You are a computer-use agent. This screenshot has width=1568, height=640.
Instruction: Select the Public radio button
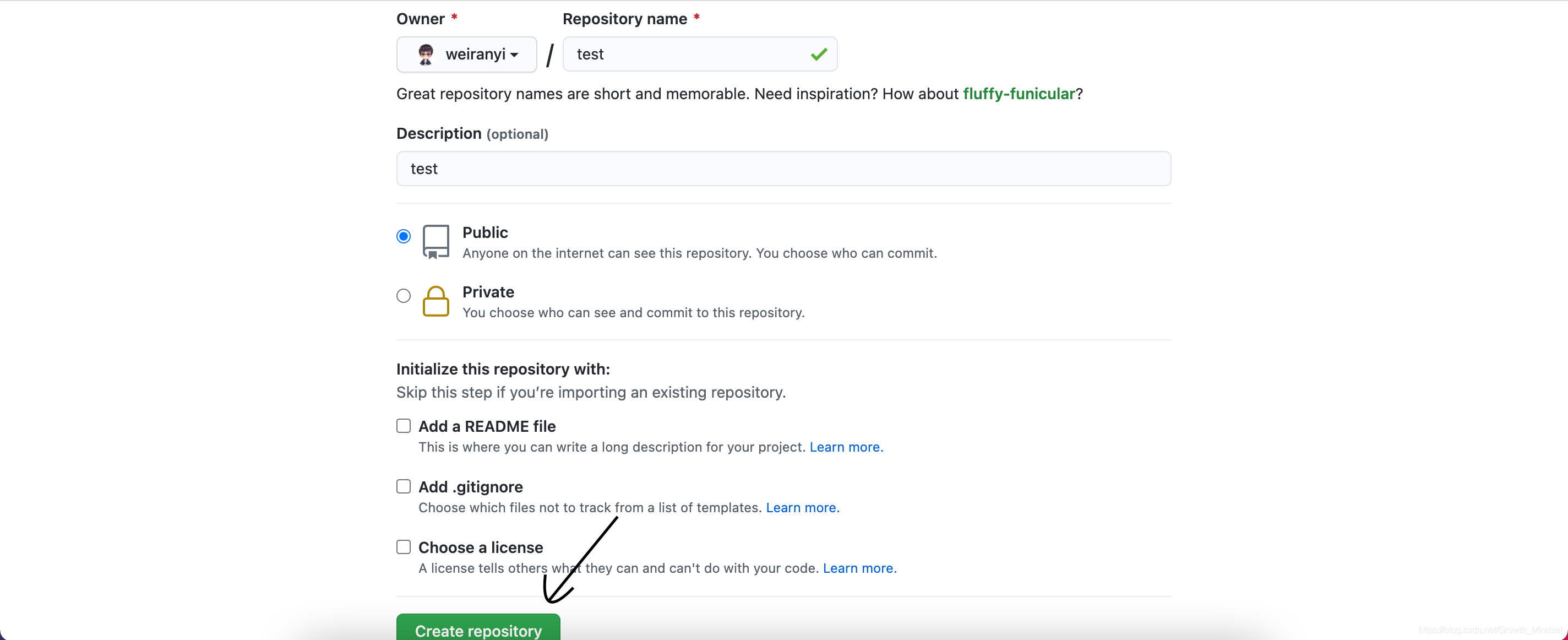404,236
